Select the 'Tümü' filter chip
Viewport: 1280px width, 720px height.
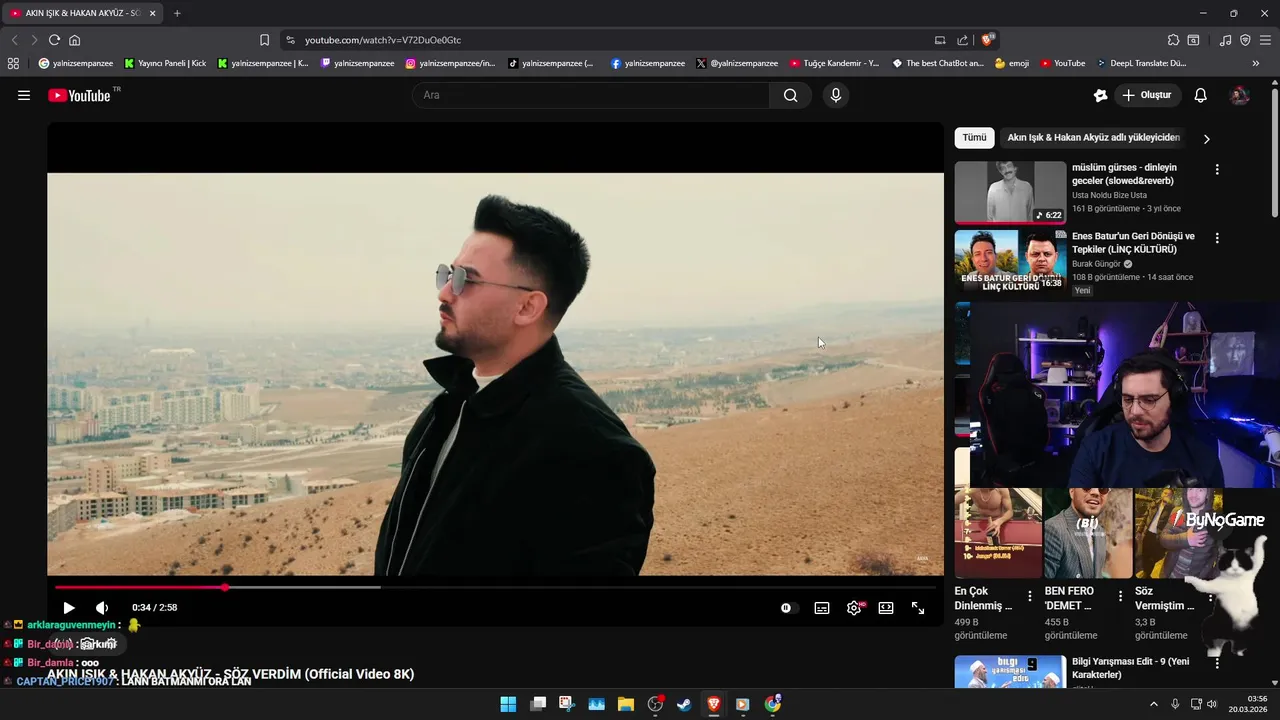click(974, 138)
